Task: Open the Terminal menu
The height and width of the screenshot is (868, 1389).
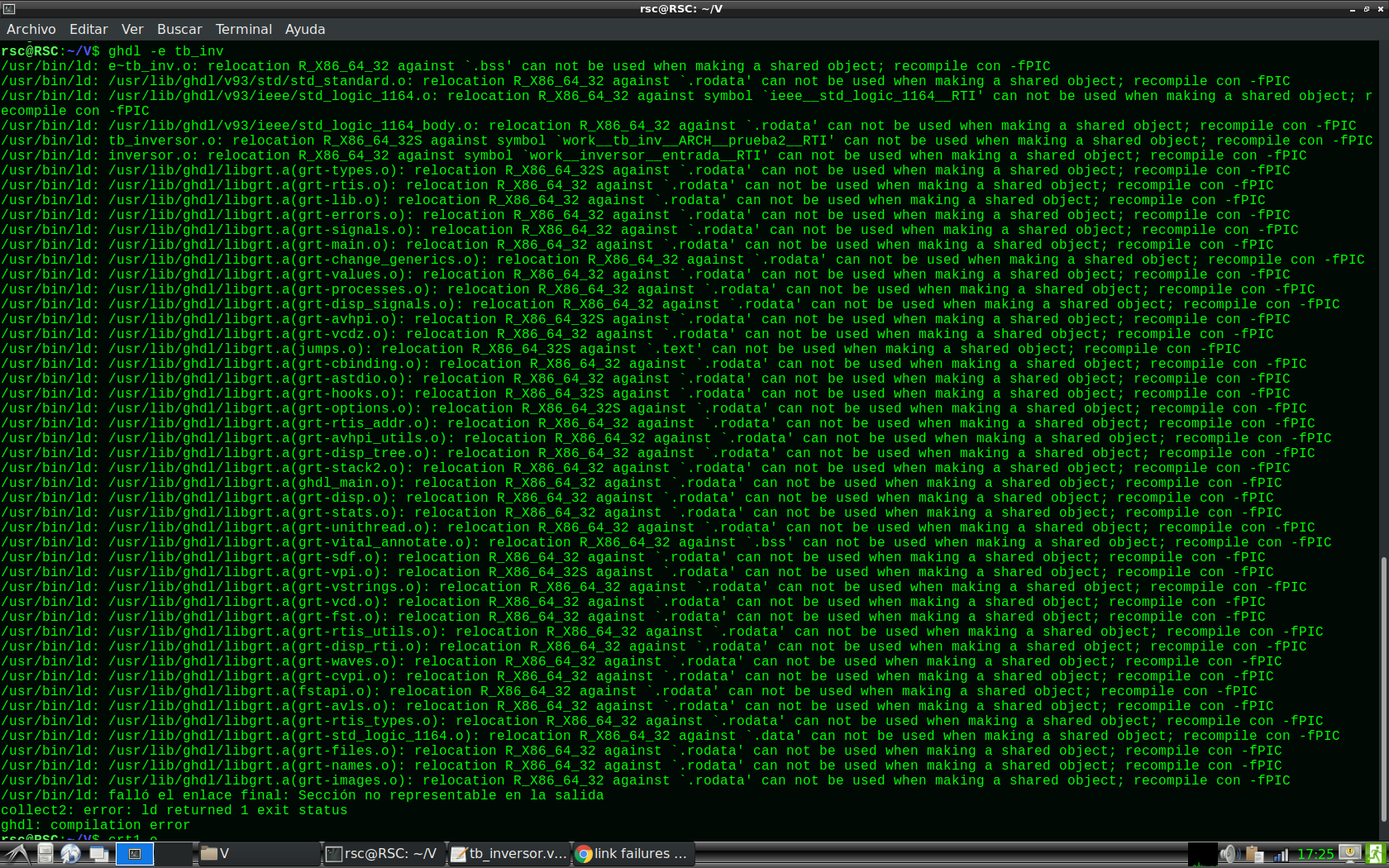Action: click(244, 29)
